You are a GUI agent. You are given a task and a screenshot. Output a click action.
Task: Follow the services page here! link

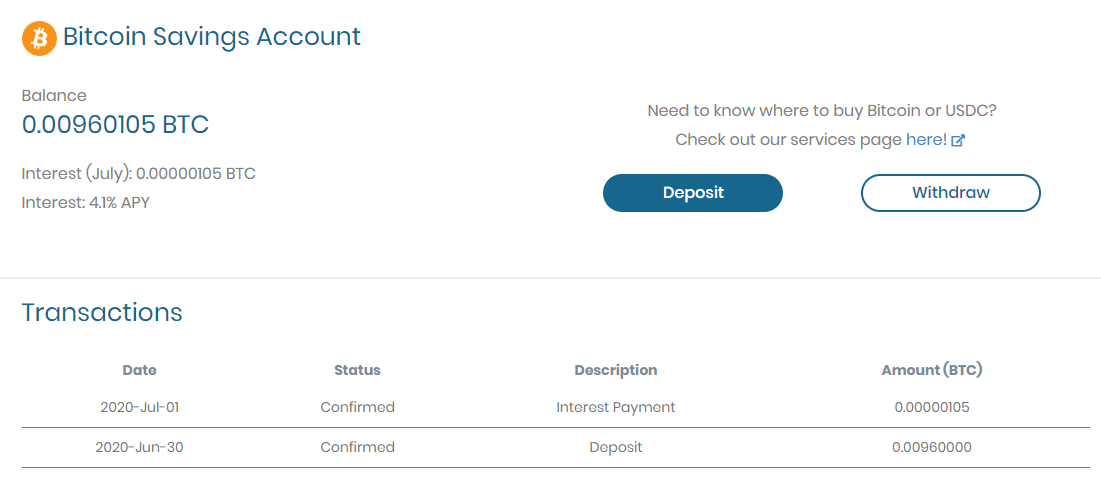pos(926,140)
